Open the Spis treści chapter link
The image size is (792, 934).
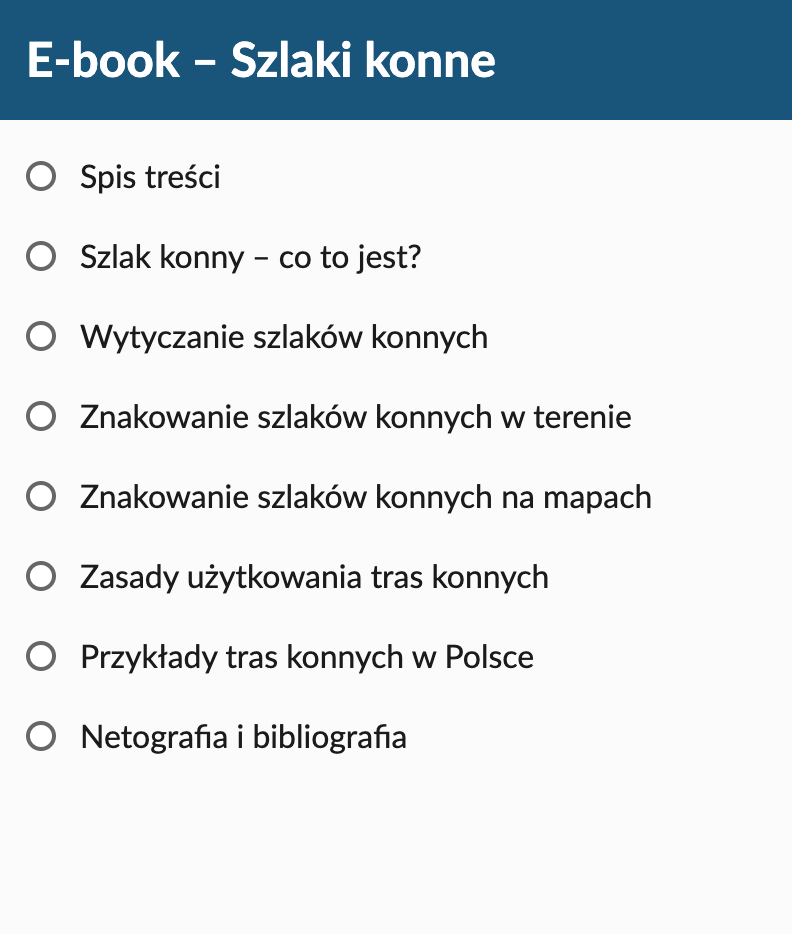[150, 177]
